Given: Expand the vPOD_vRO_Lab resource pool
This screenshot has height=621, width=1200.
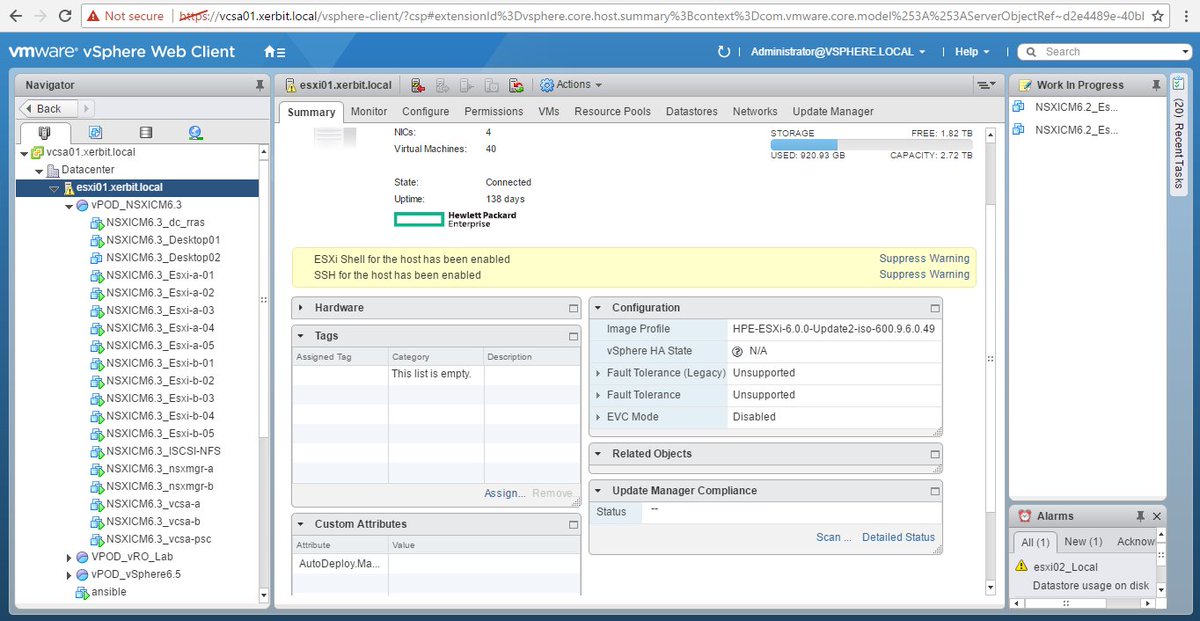Looking at the screenshot, I should (69, 557).
